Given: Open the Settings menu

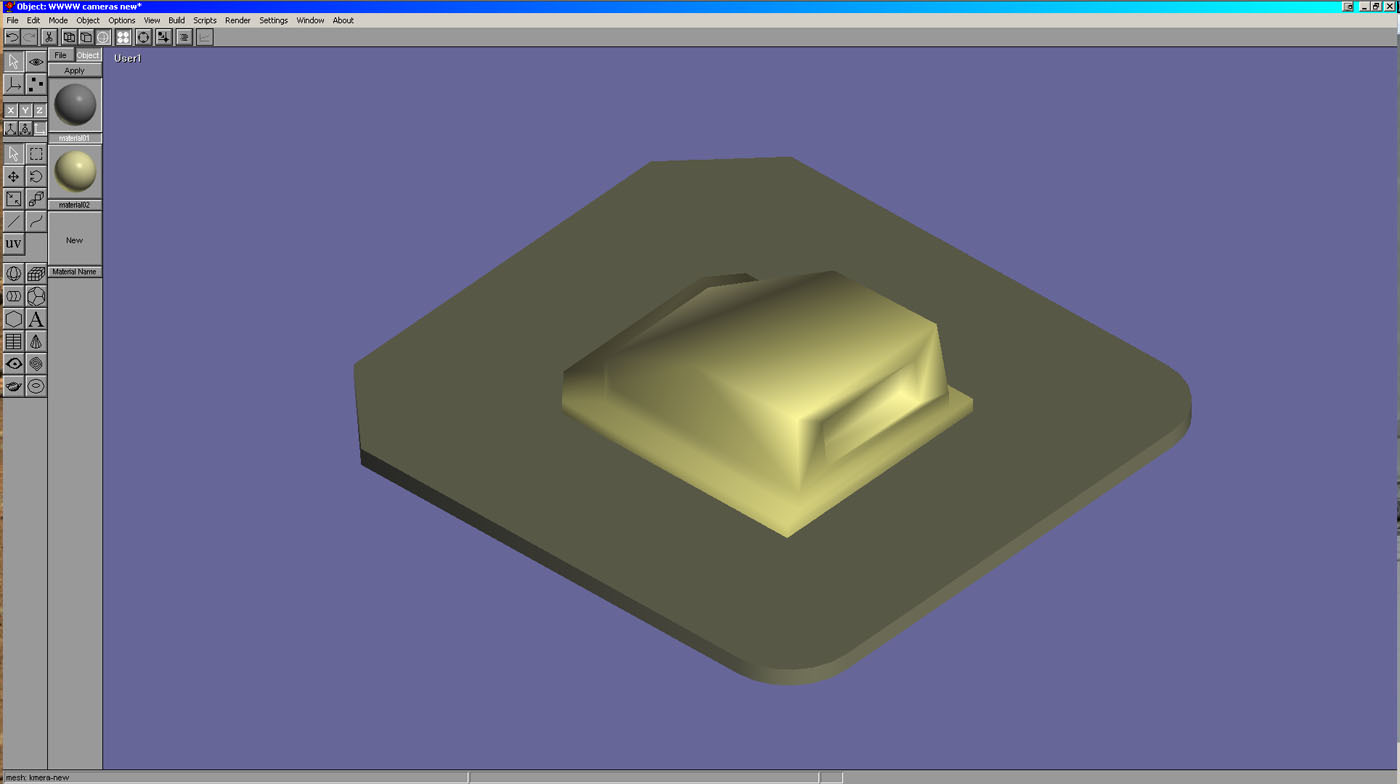Looking at the screenshot, I should [x=273, y=20].
